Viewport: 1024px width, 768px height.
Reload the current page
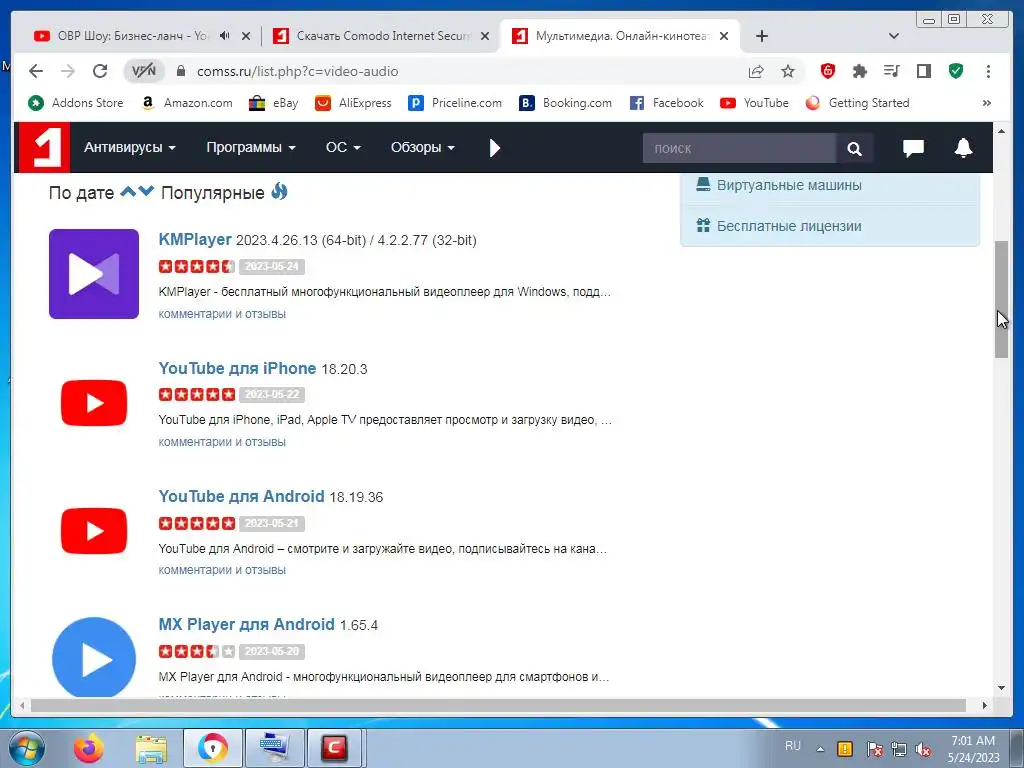click(100, 71)
